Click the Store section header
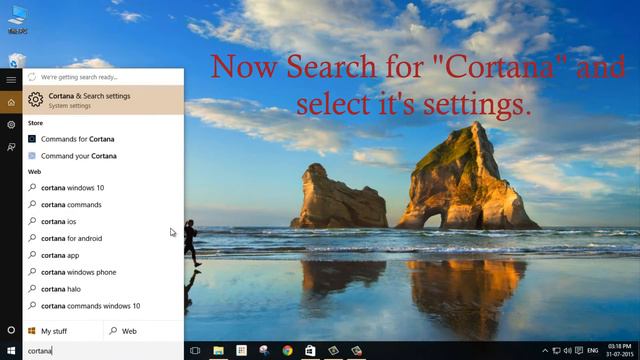The image size is (640, 360). coord(36,123)
